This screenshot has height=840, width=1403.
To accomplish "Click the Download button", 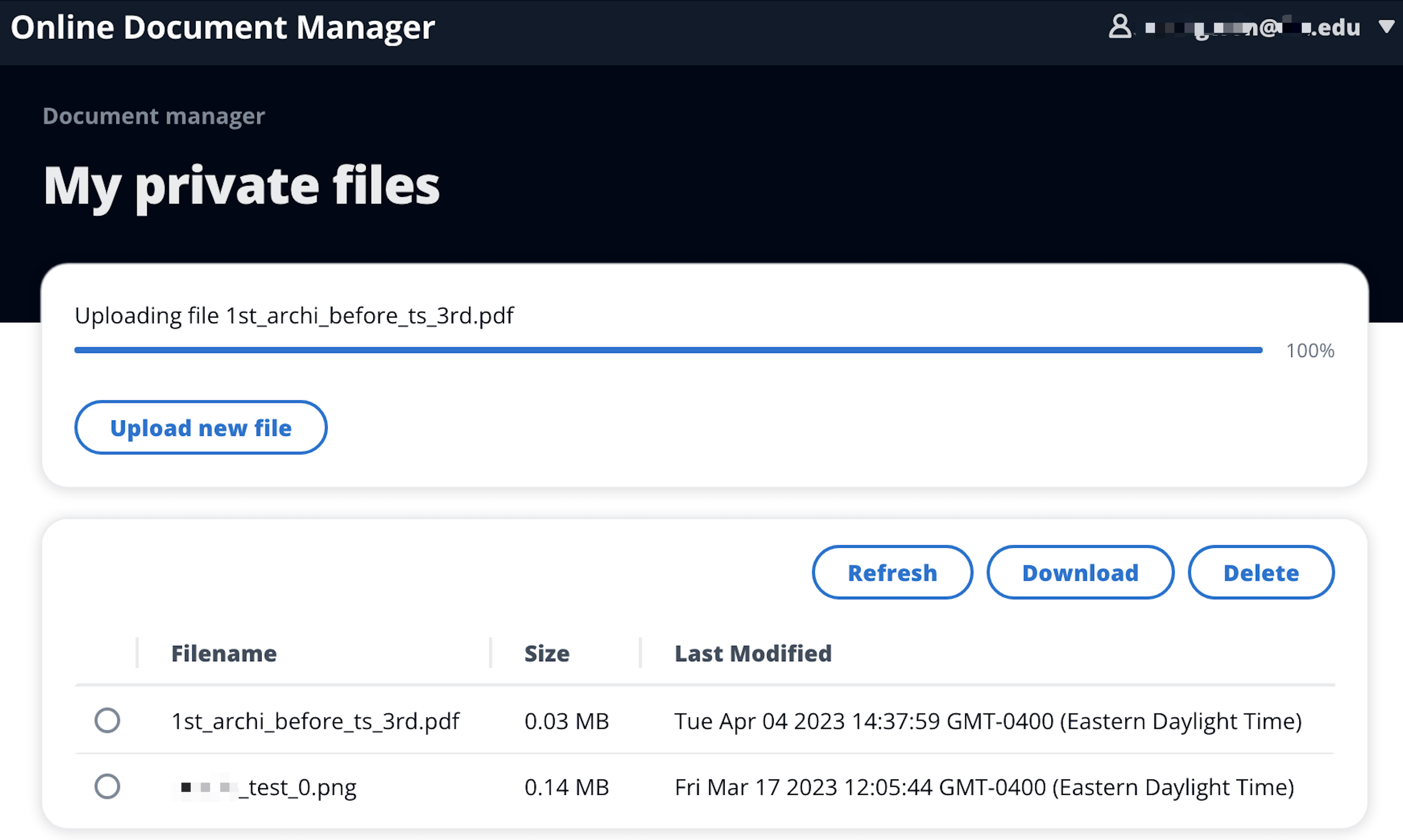I will 1080,573.
